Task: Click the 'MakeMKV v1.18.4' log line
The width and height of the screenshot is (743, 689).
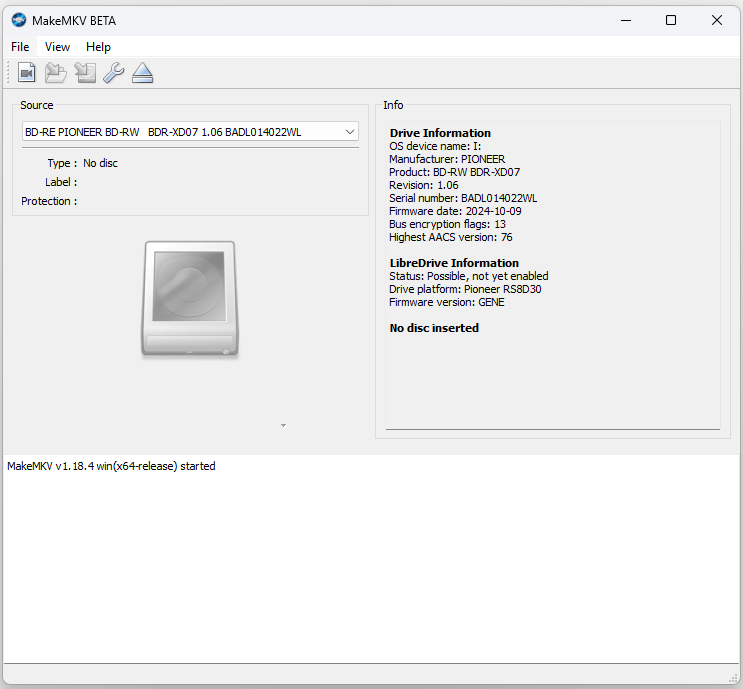Action: pos(111,466)
